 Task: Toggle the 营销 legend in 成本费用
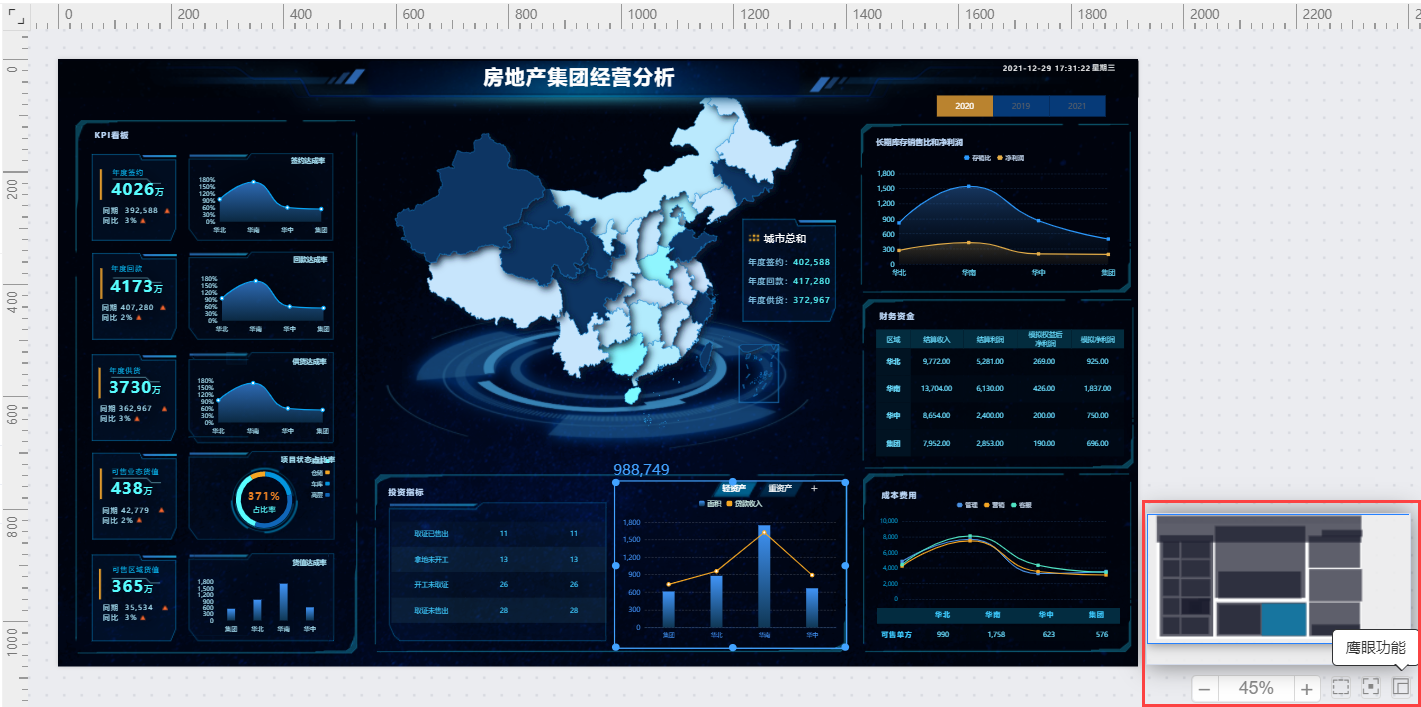[x=995, y=506]
